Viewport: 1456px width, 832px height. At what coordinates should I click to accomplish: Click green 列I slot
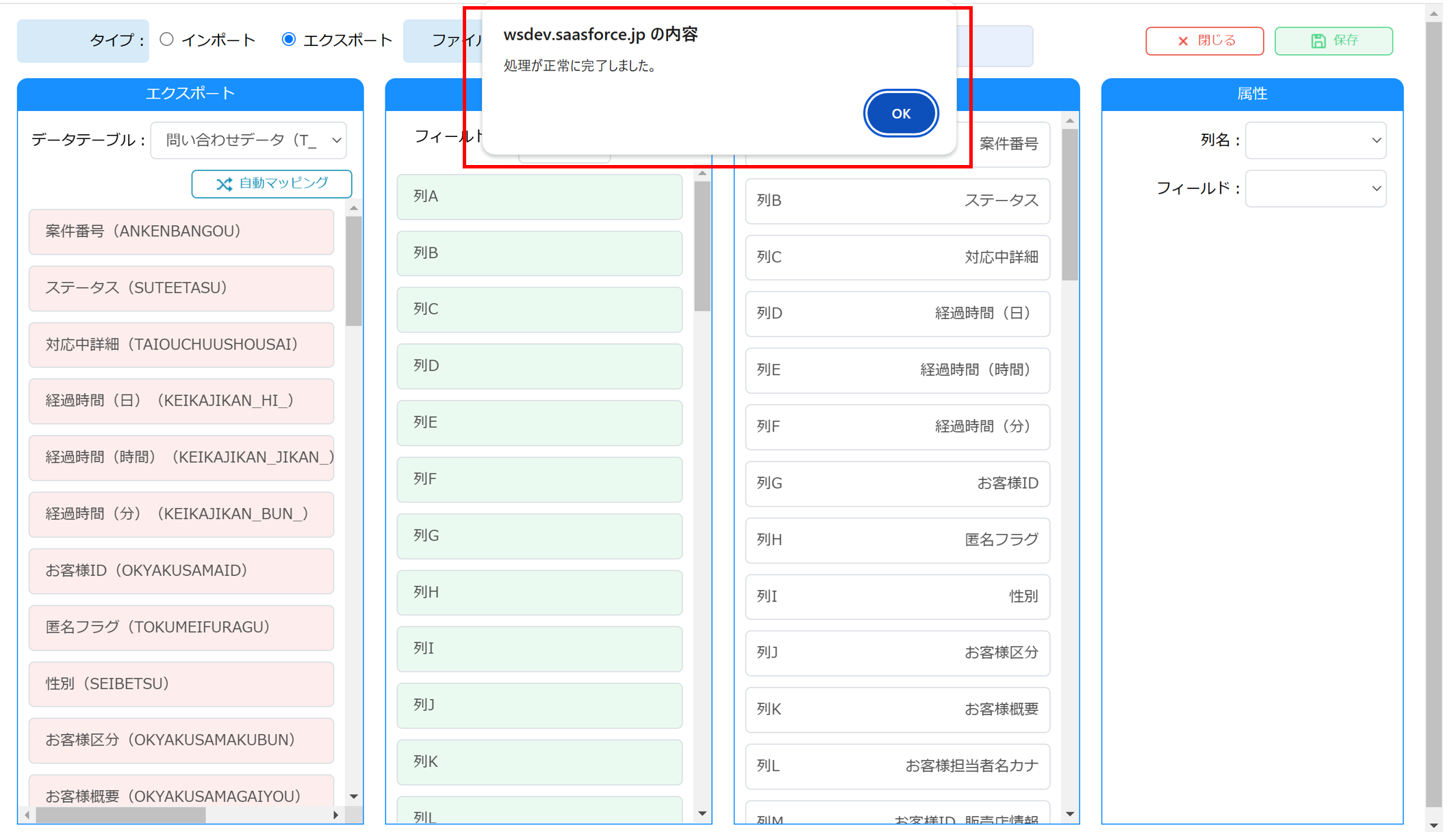(x=539, y=649)
